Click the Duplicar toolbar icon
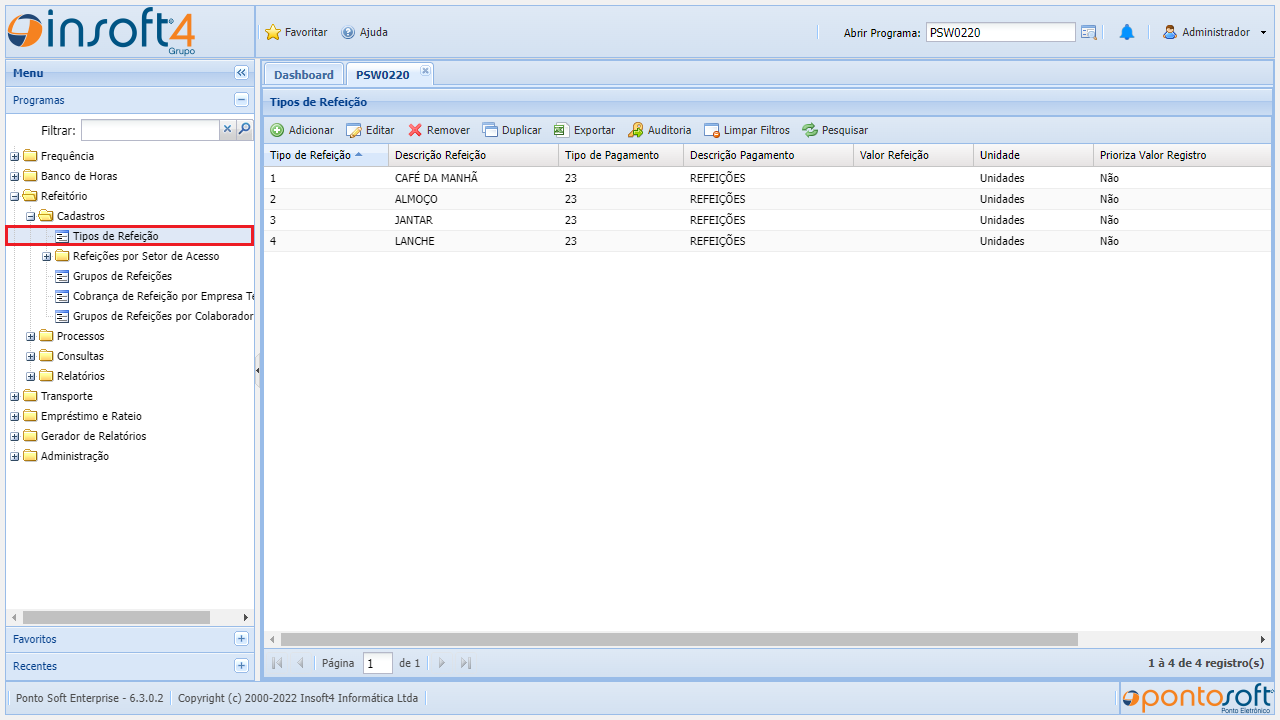Image resolution: width=1280 pixels, height=720 pixels. 490,130
